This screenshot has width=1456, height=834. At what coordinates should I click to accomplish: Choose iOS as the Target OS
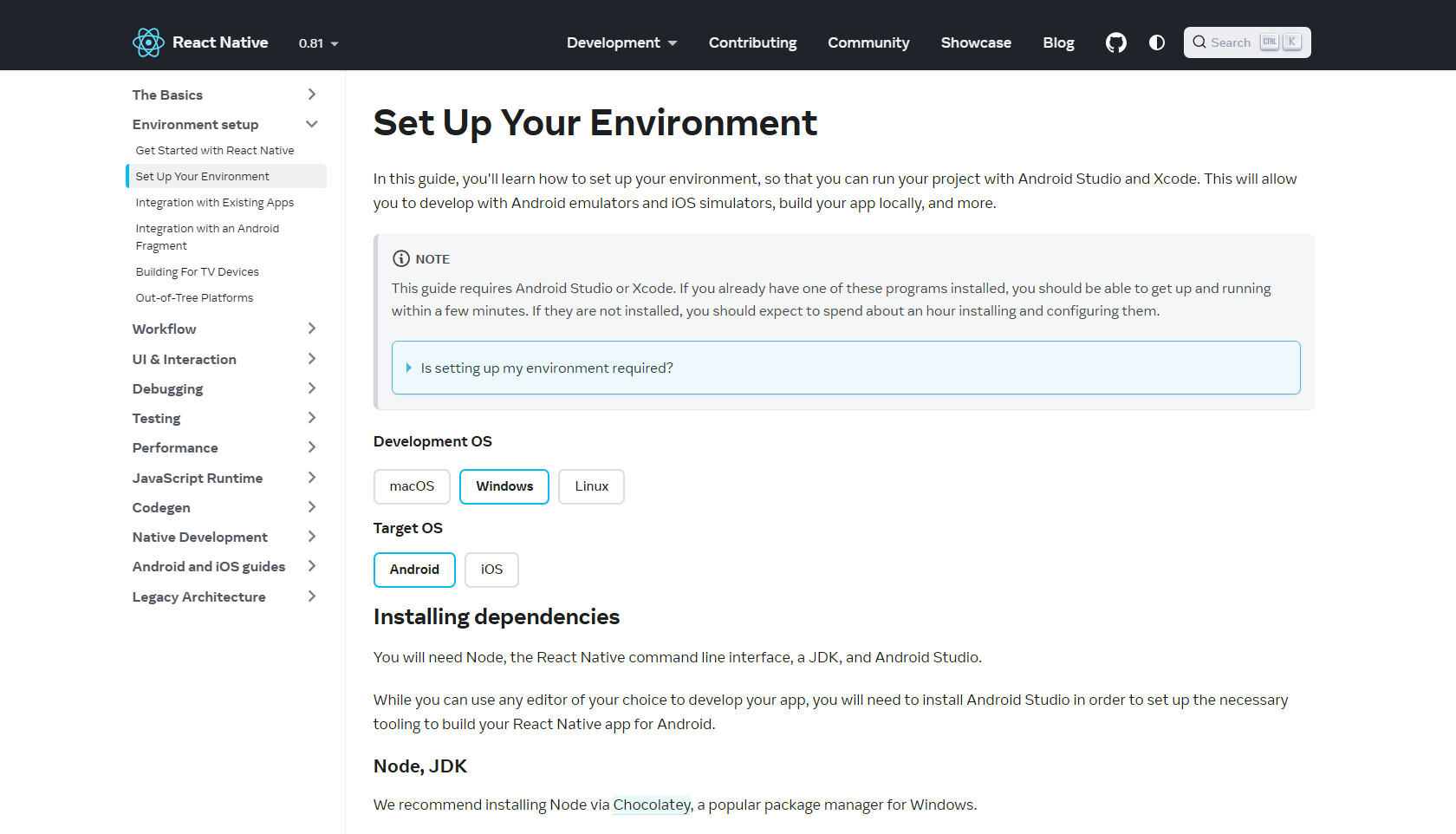(x=491, y=570)
